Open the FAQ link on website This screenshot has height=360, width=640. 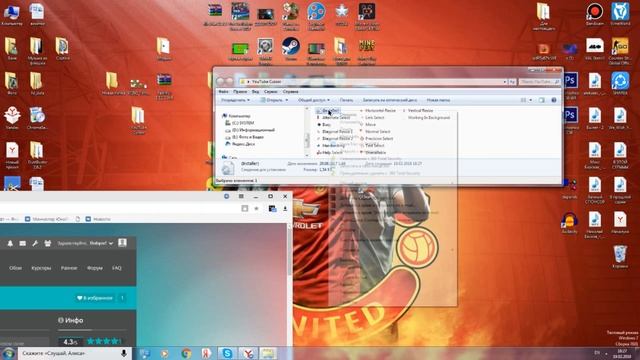pyautogui.click(x=117, y=268)
